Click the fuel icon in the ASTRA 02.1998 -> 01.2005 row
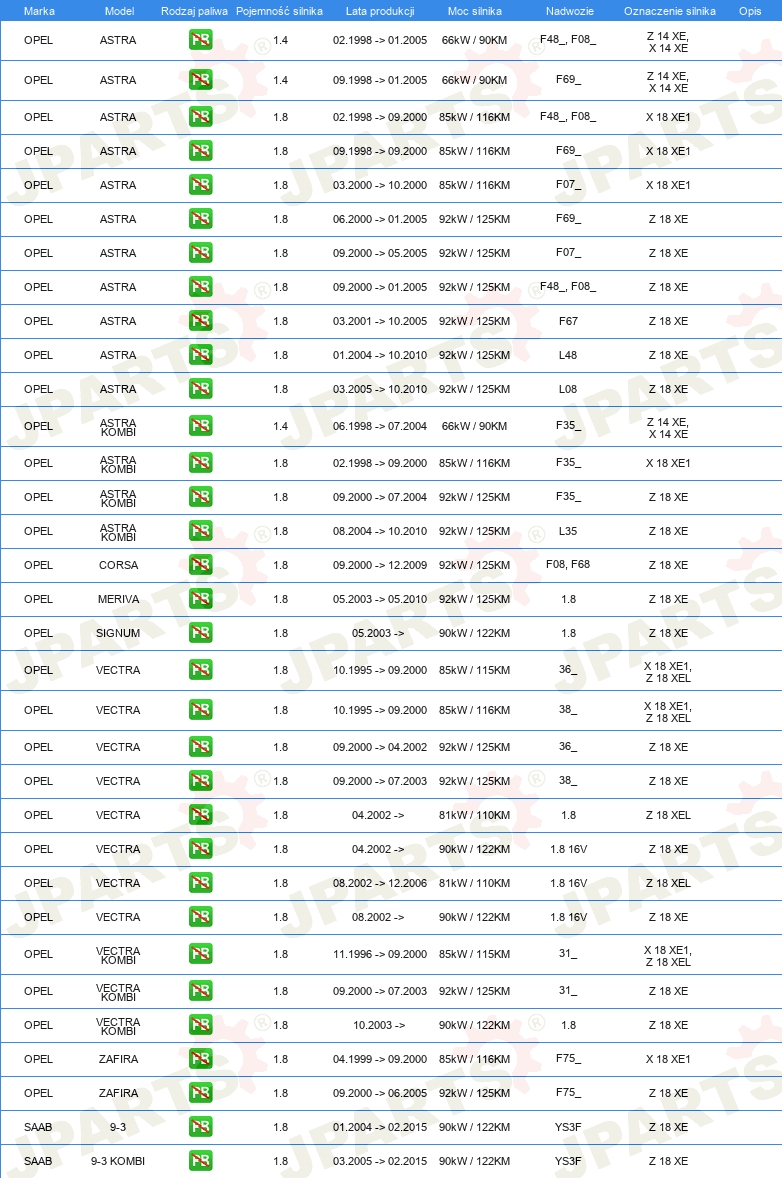 click(201, 40)
